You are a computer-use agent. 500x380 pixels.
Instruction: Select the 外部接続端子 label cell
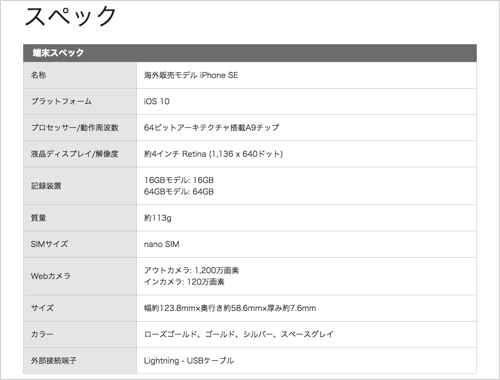pos(80,360)
